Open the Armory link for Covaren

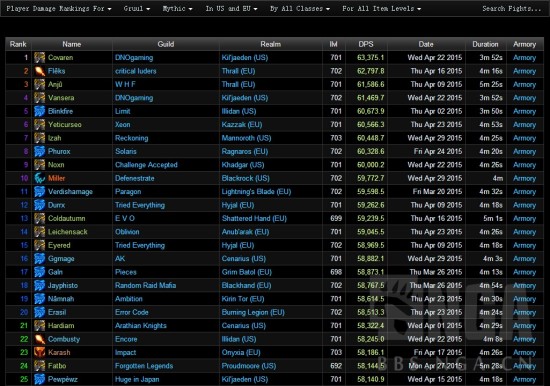(x=524, y=58)
